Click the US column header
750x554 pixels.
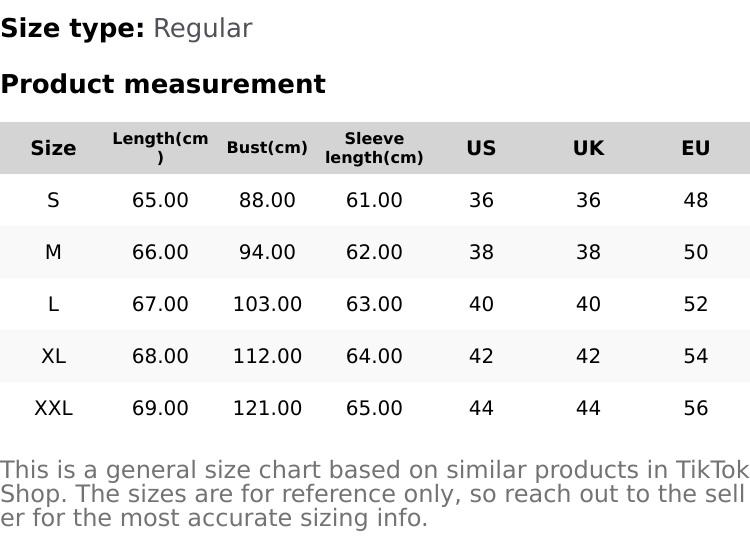pos(481,148)
